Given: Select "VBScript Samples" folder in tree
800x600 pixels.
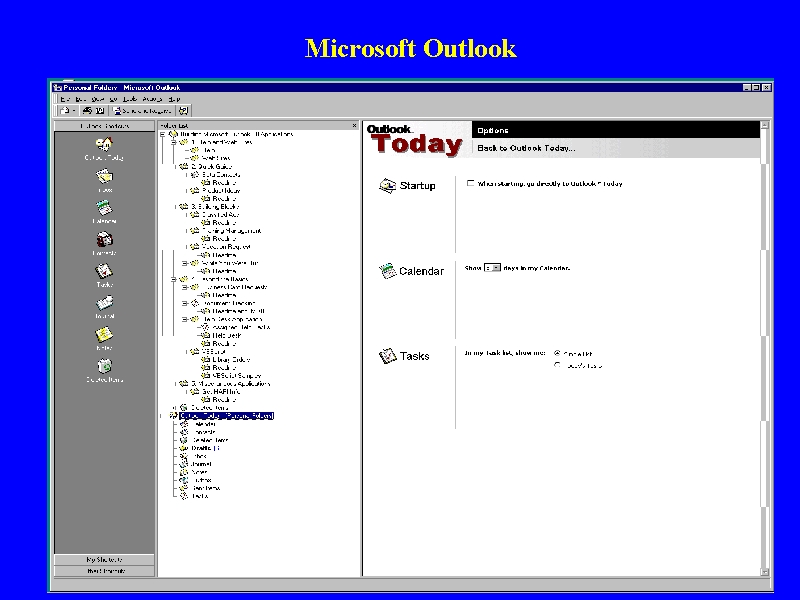Looking at the screenshot, I should [237, 376].
